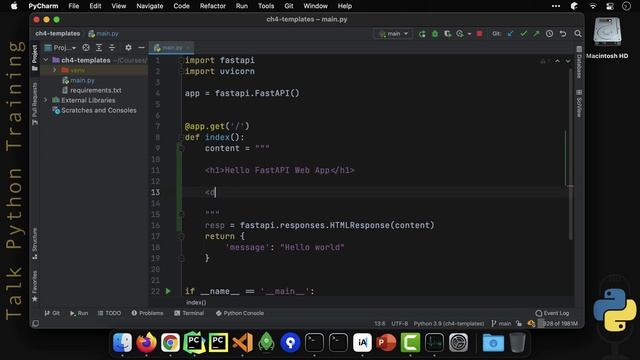The width and height of the screenshot is (640, 360).
Task: Open the main run configuration dropdown
Action: (x=393, y=34)
